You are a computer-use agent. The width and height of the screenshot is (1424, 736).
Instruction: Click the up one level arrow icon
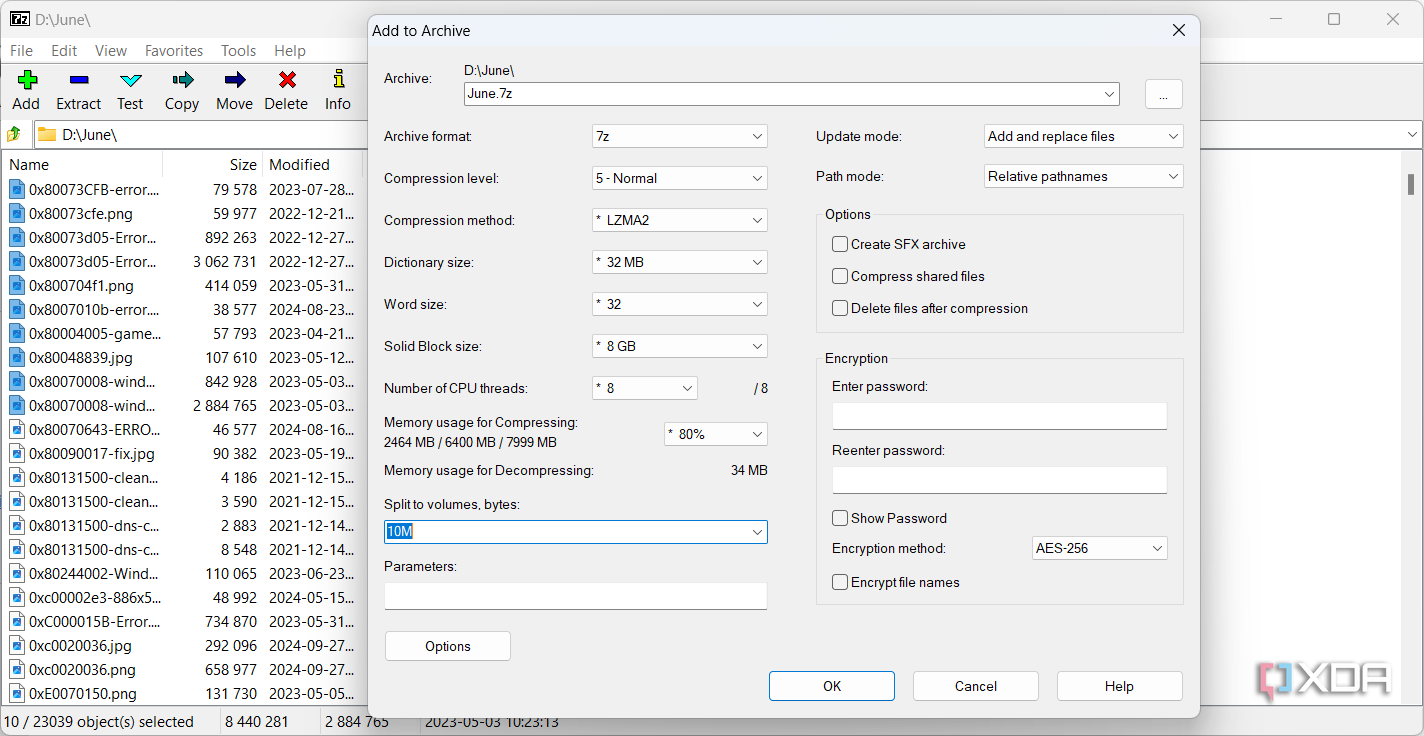click(15, 134)
